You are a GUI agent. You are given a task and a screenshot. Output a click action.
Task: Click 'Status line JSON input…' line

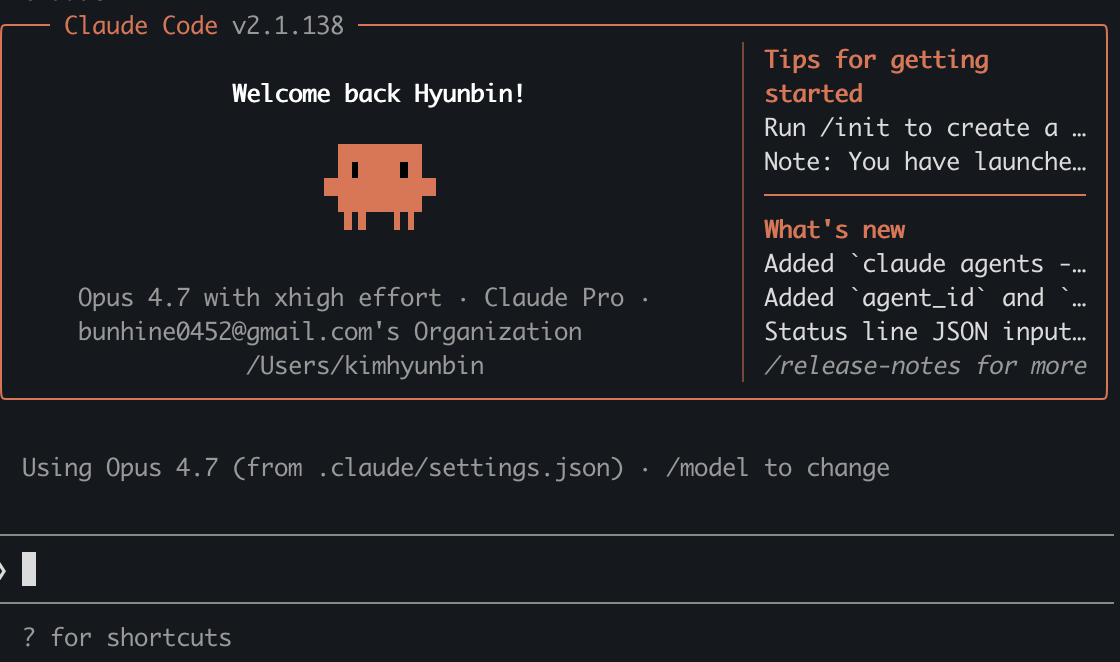925,331
